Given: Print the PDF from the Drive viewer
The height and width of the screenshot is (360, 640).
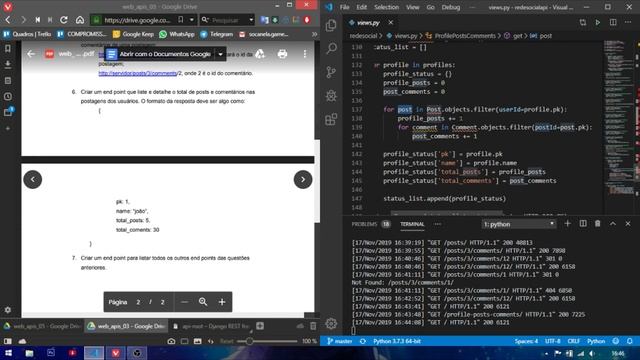Looking at the screenshot, I should tap(282, 54).
